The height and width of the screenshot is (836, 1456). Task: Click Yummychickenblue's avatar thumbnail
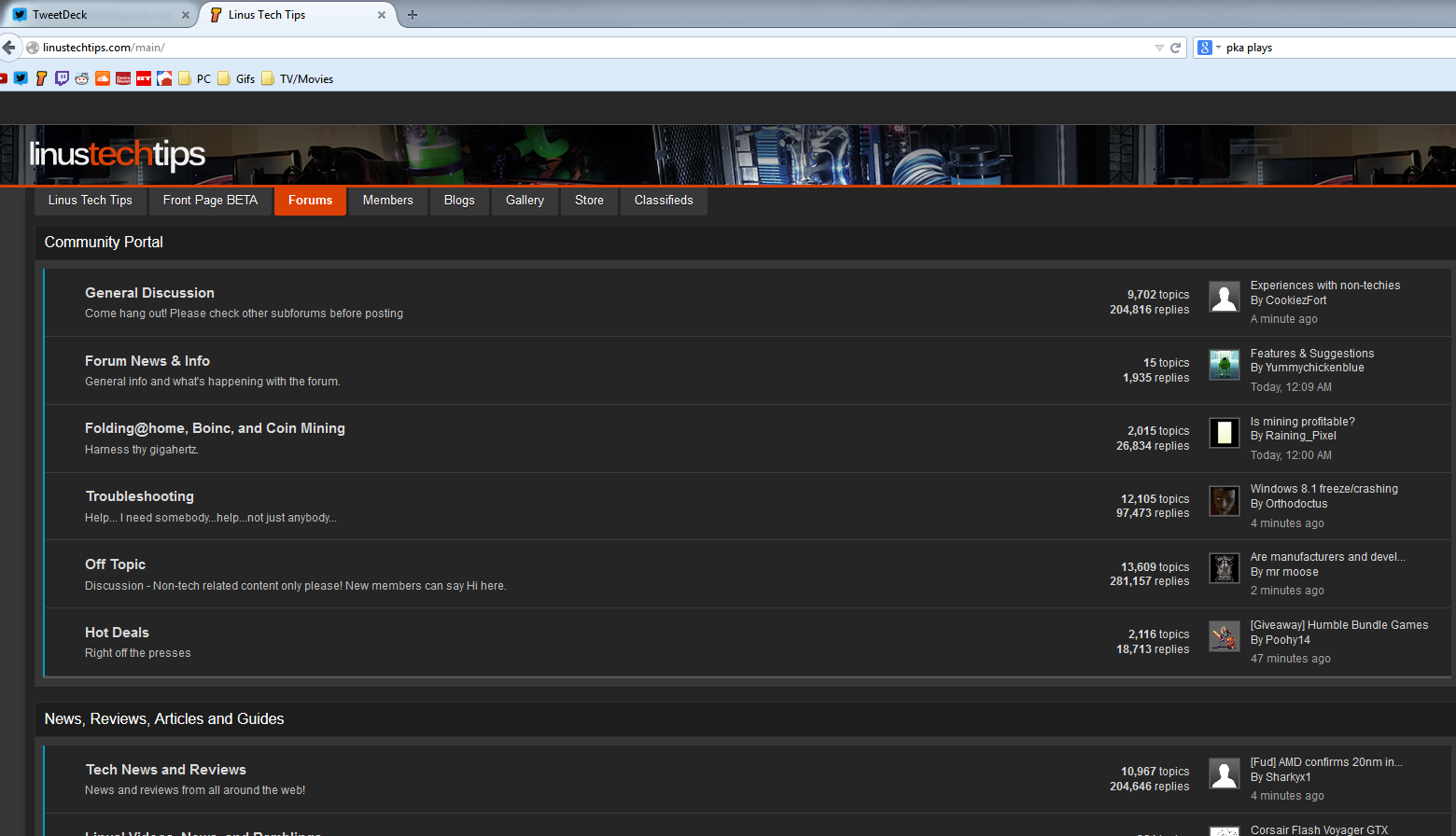coord(1224,365)
